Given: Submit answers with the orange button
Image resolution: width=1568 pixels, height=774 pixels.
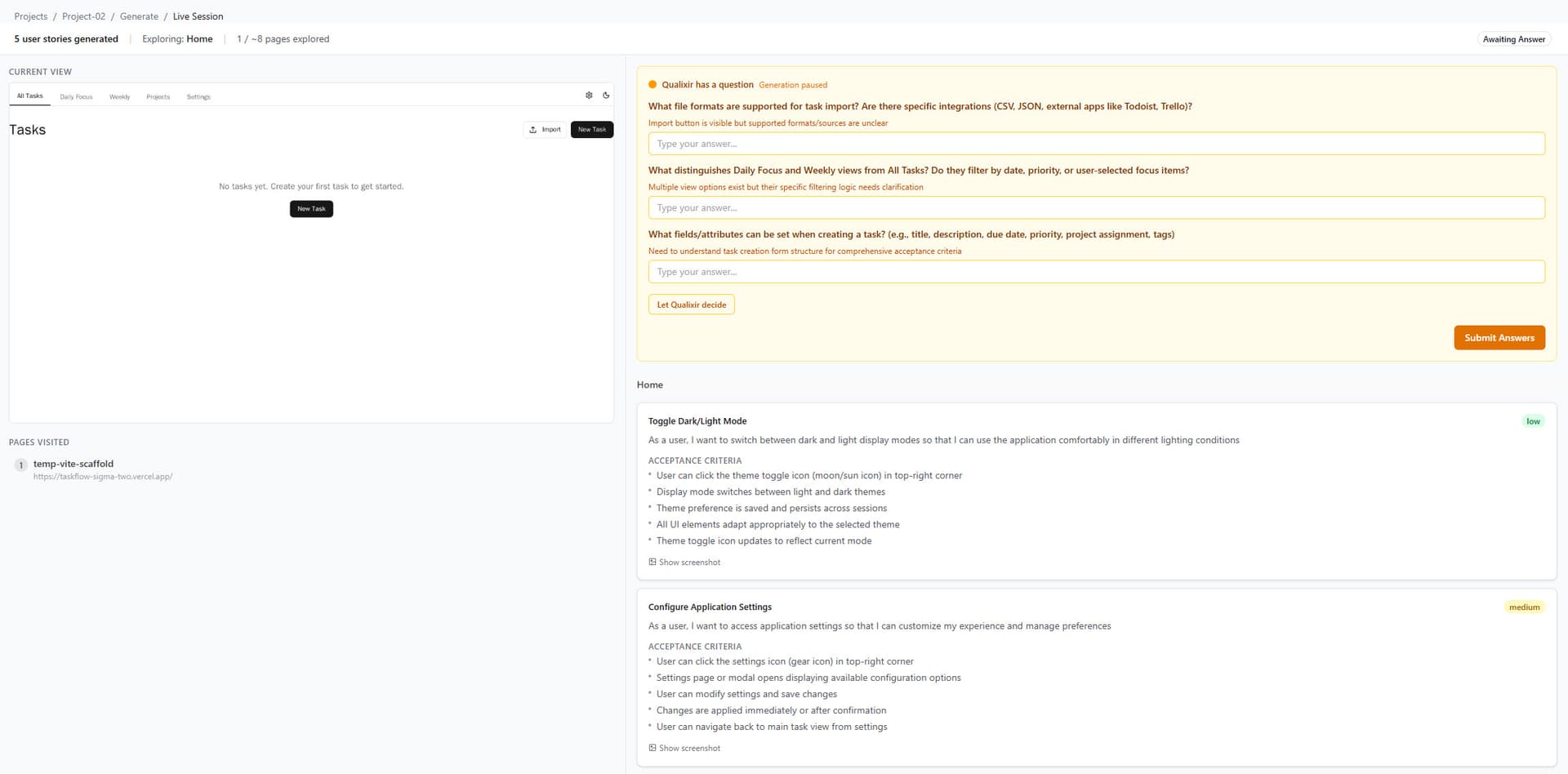Looking at the screenshot, I should pos(1499,338).
